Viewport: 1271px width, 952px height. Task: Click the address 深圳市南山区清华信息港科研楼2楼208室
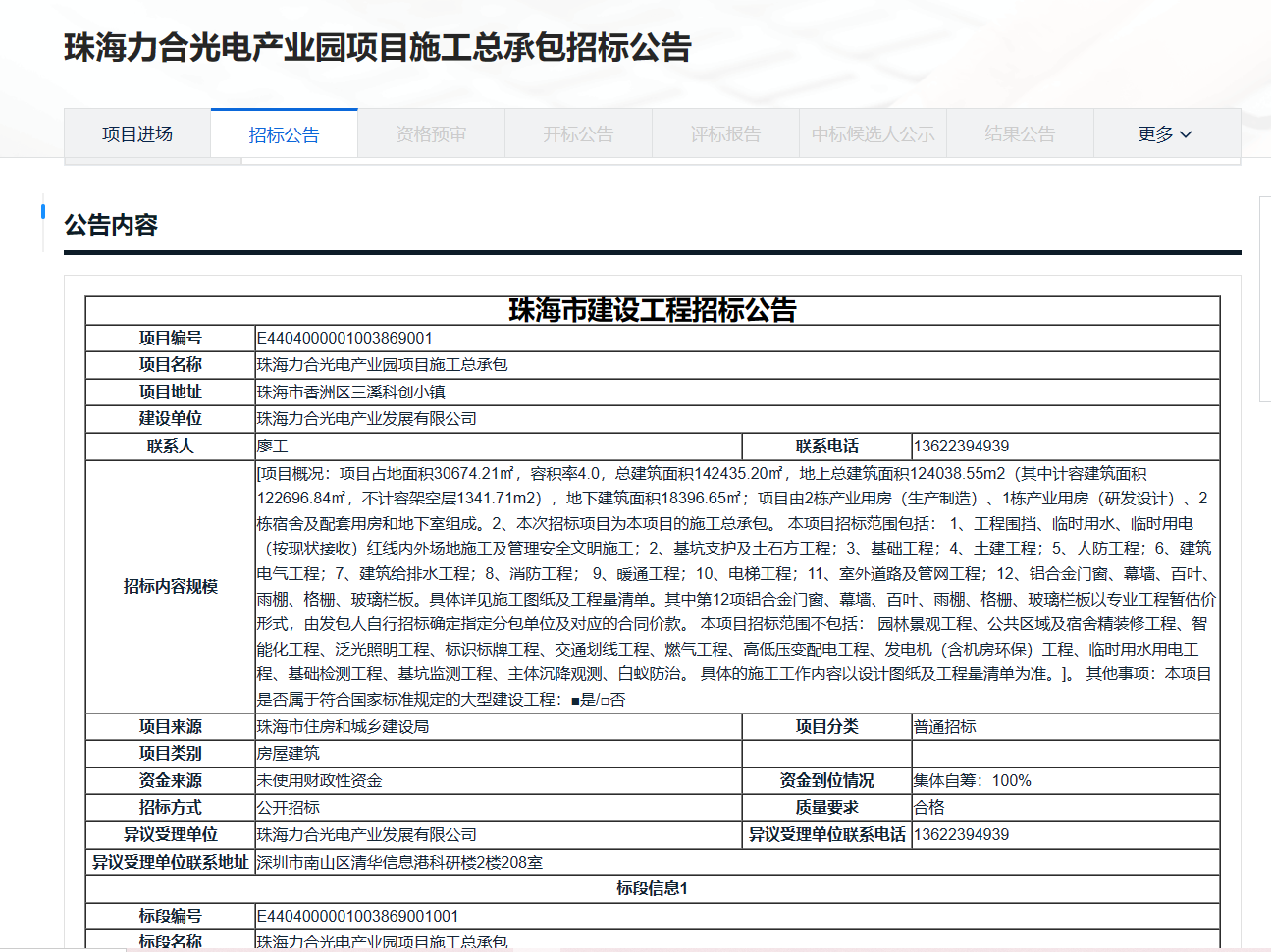point(399,863)
